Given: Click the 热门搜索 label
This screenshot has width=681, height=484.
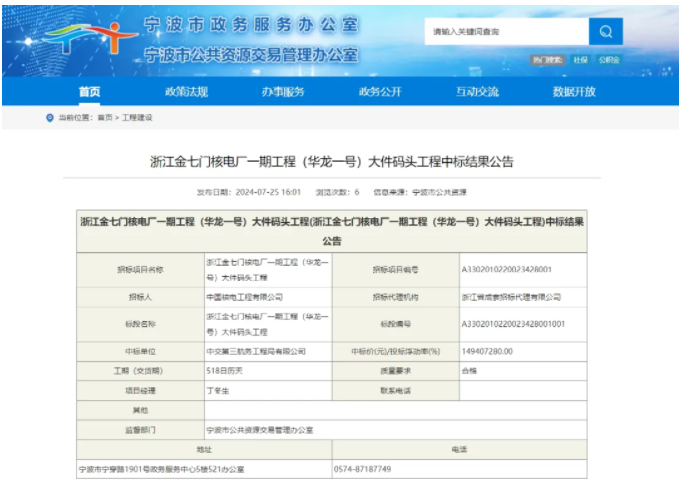Looking at the screenshot, I should (547, 60).
